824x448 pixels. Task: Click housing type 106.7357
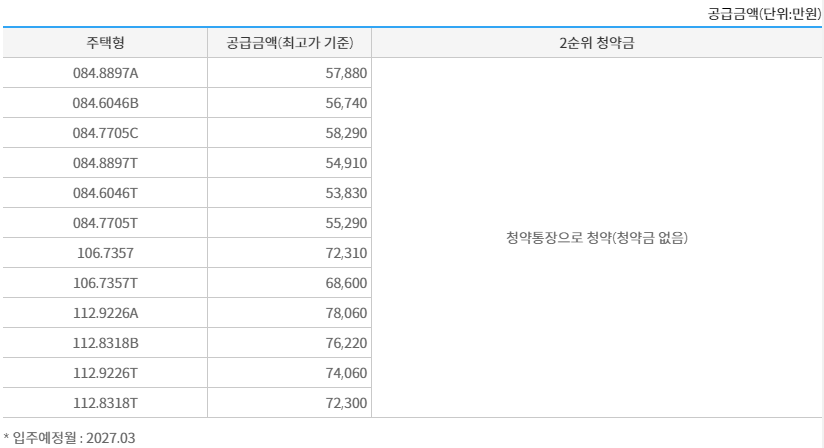105,253
